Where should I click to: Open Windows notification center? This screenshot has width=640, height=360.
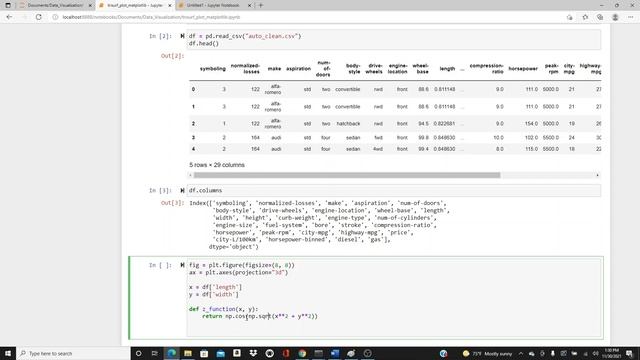coord(629,353)
